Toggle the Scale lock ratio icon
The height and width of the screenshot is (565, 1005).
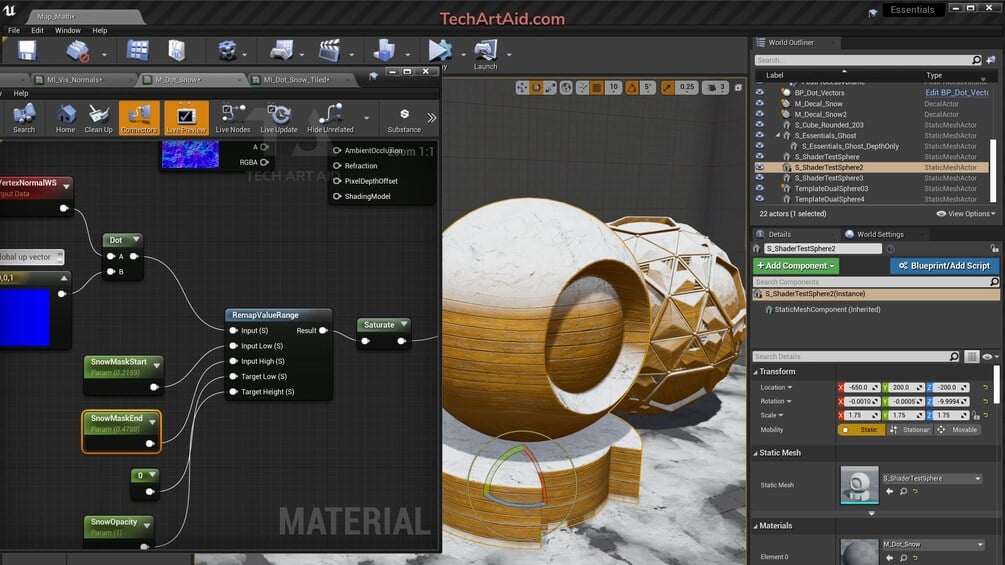975,416
